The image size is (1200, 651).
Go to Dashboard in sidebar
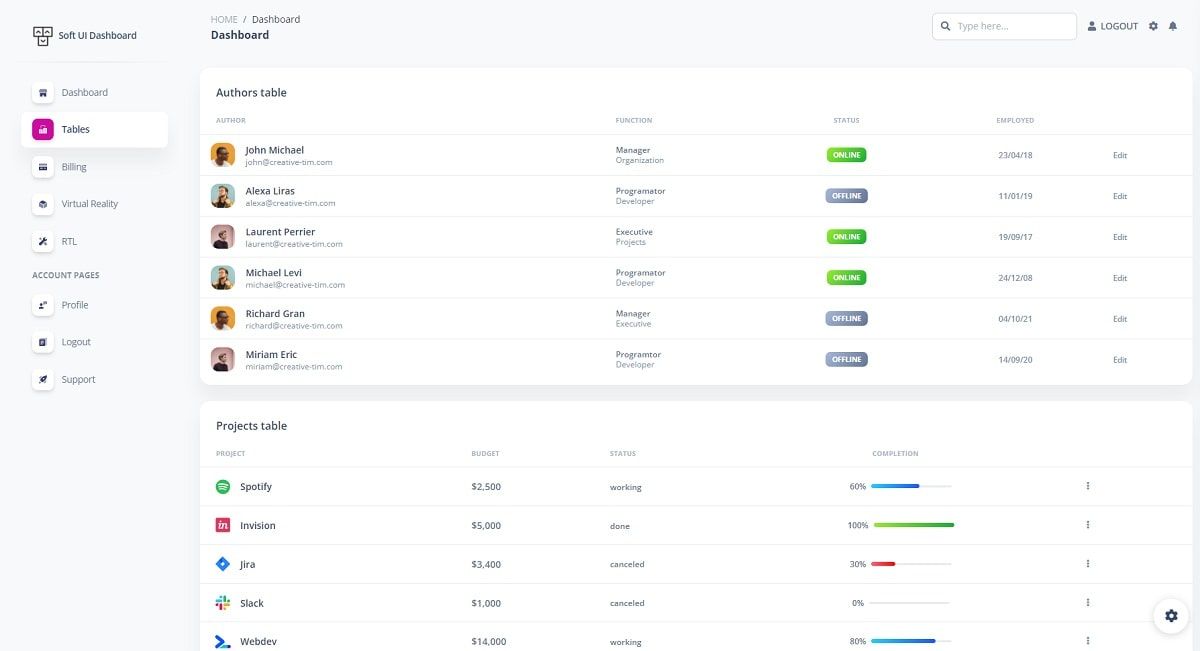coord(94,92)
